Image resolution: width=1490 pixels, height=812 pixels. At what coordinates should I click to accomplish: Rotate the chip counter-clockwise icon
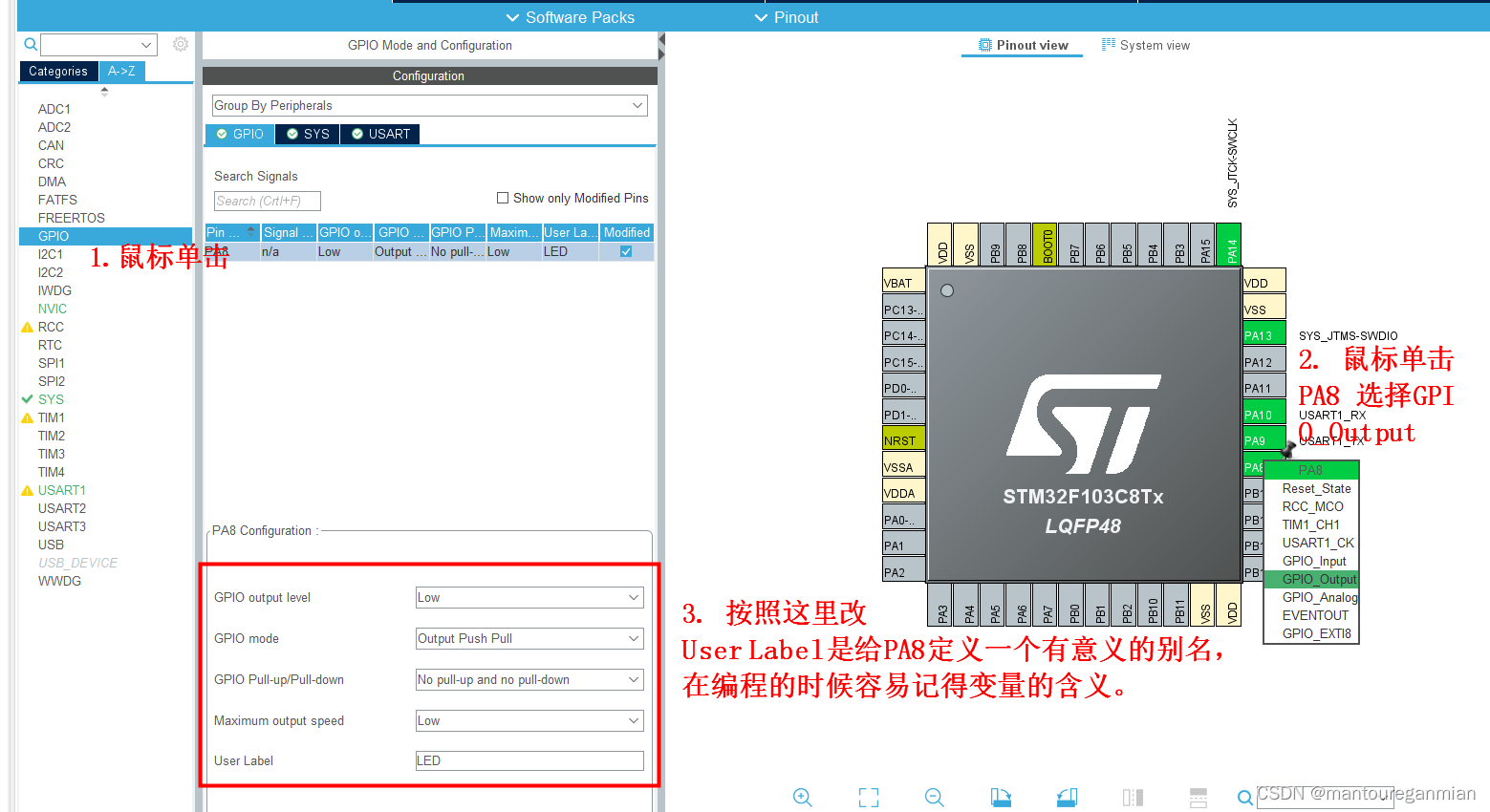1067,798
